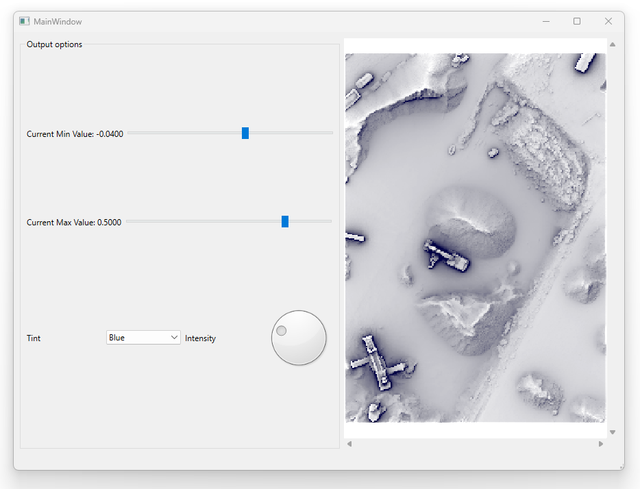
Task: Click the scroll right arrow under the image
Action: click(601, 444)
